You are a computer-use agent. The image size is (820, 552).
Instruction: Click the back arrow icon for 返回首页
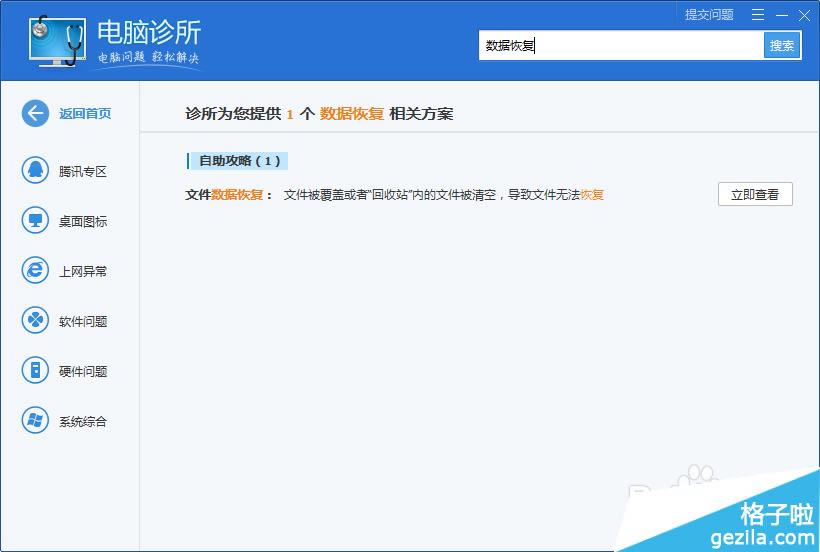[35, 113]
